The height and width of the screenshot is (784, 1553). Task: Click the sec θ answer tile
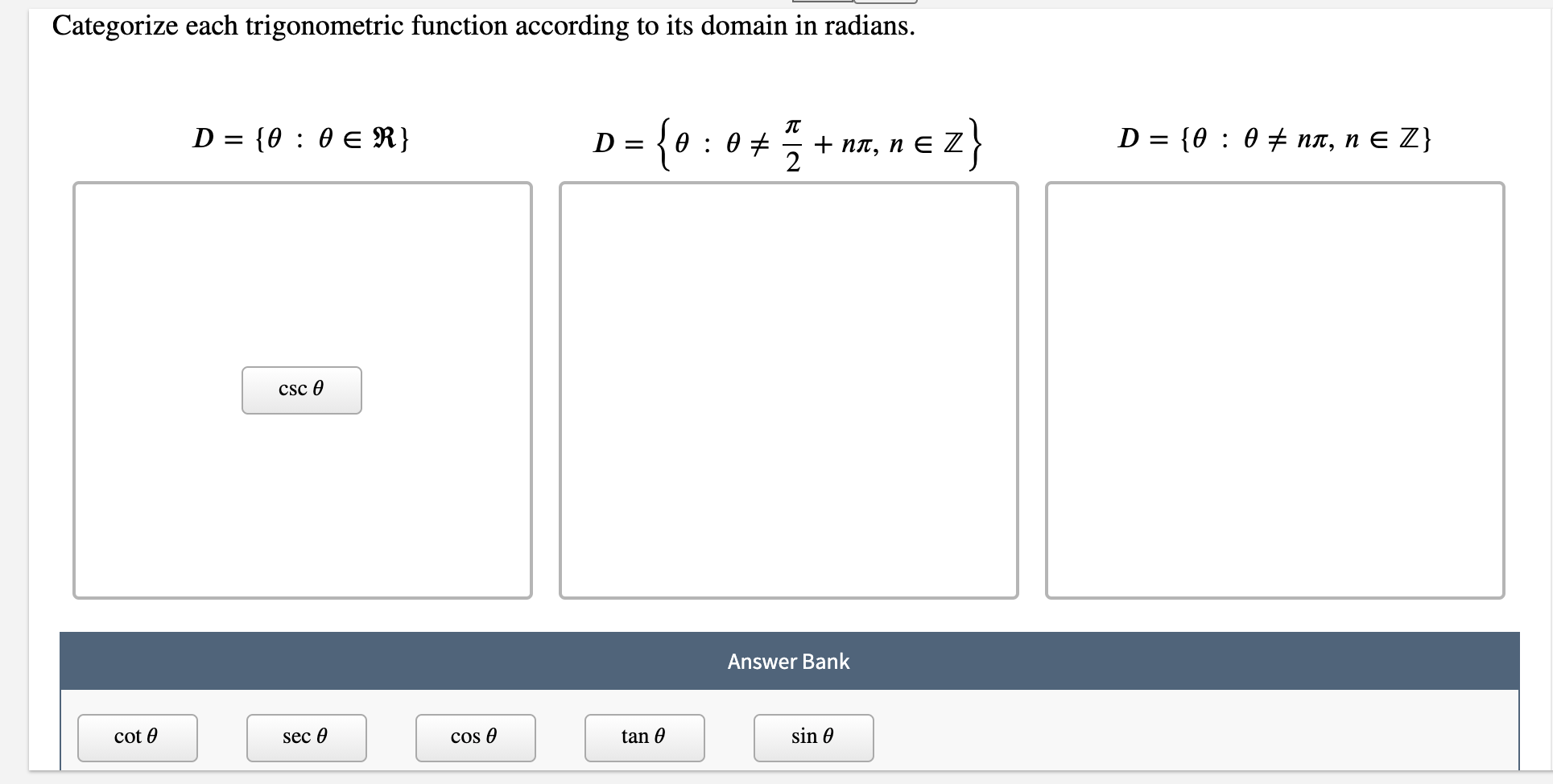[305, 737]
